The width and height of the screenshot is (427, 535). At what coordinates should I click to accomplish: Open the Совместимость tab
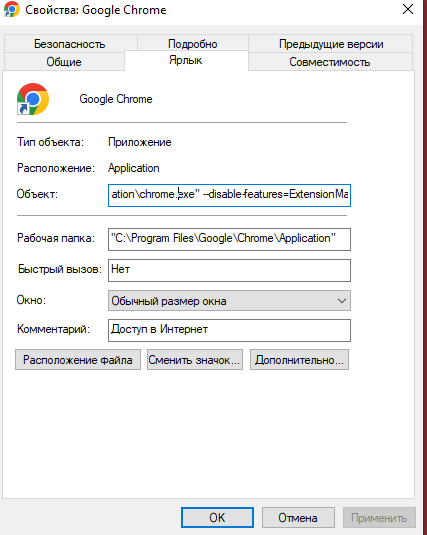point(330,62)
